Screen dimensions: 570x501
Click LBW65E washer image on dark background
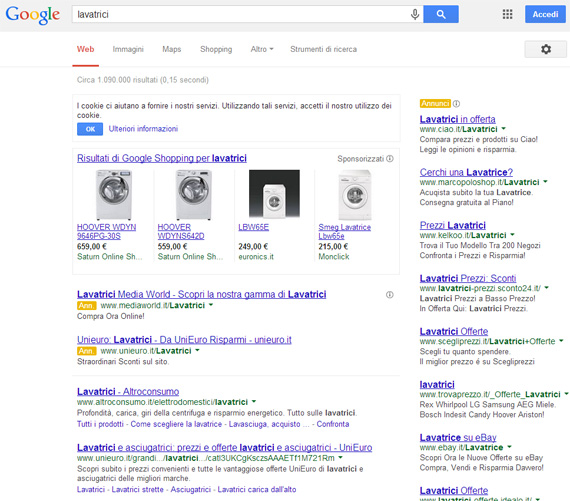click(274, 194)
